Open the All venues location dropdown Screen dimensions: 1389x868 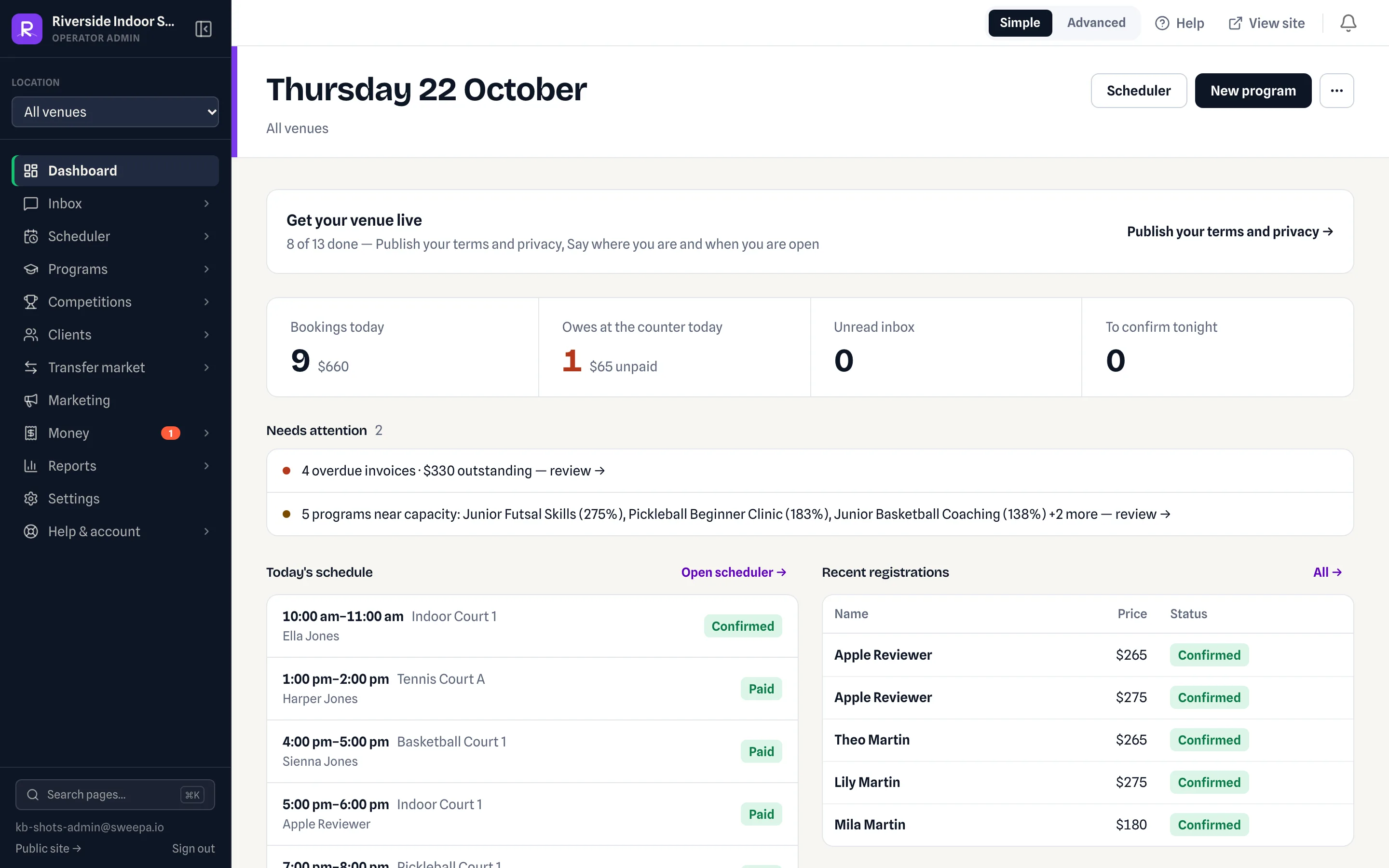pos(115,112)
